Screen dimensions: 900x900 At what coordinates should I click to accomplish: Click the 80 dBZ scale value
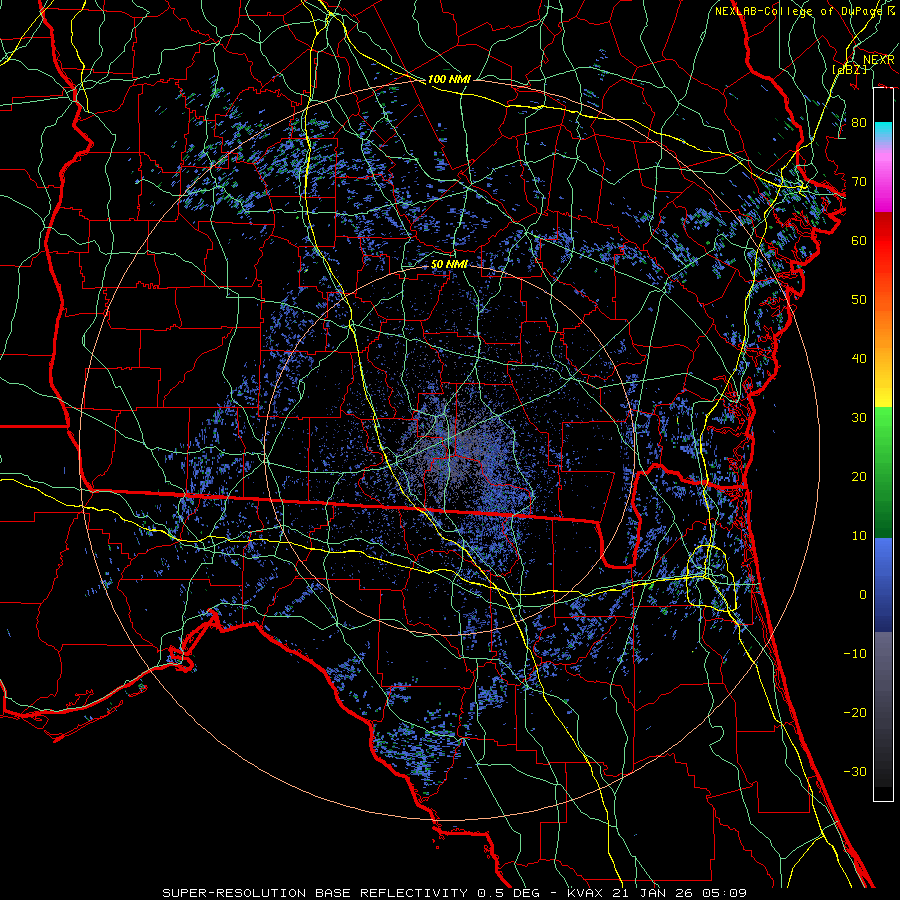(x=859, y=122)
